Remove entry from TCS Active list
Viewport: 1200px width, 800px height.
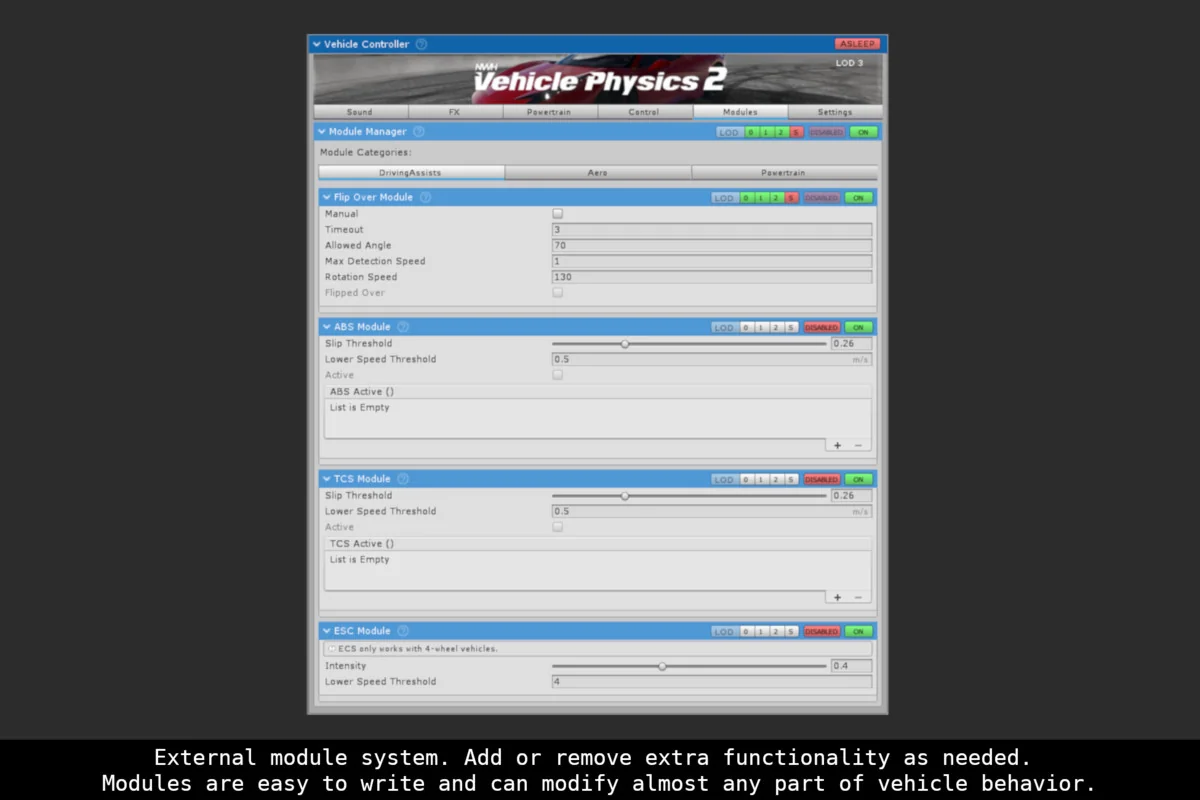click(858, 598)
